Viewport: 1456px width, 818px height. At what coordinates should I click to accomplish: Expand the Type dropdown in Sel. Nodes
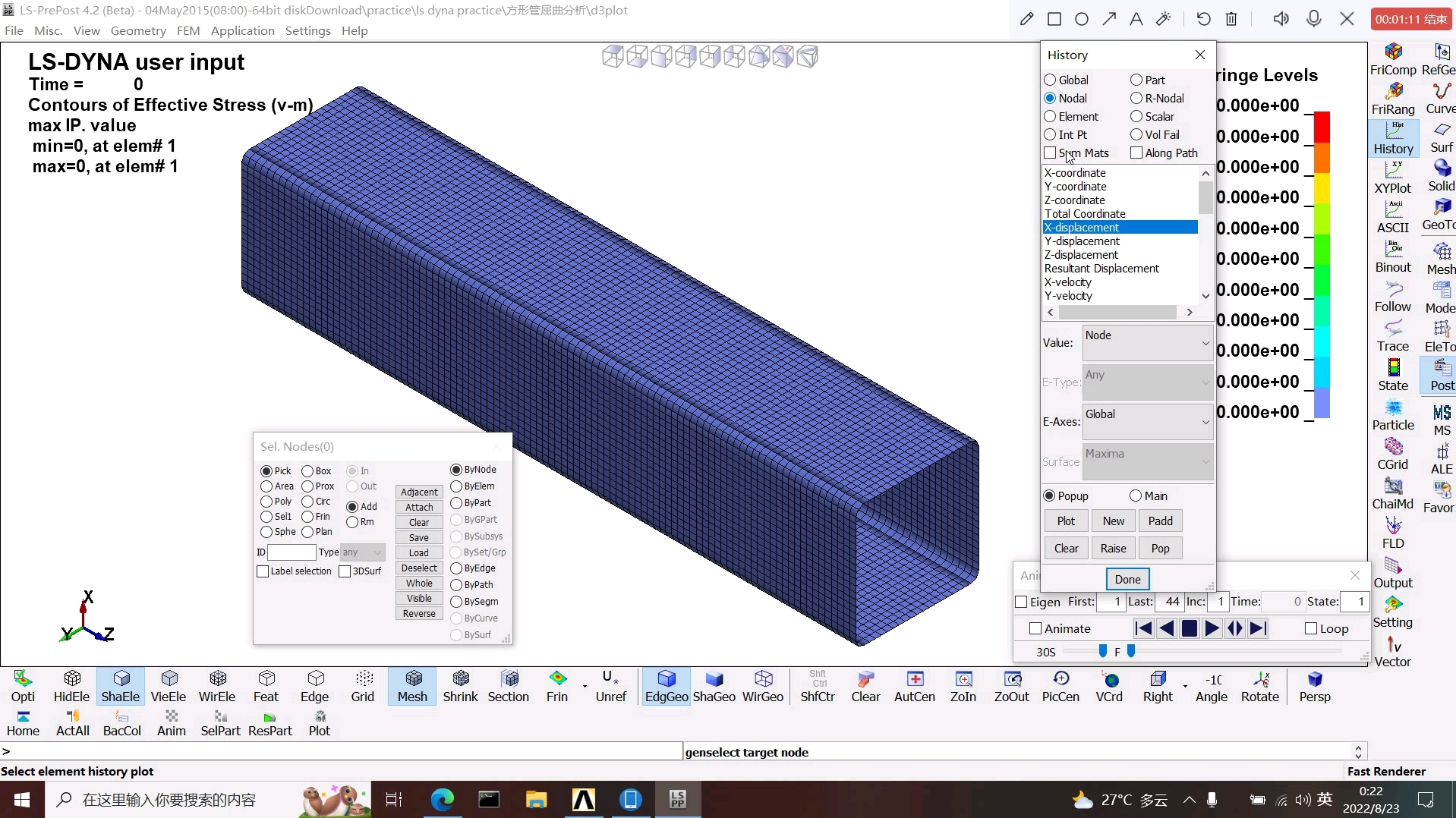pyautogui.click(x=362, y=552)
